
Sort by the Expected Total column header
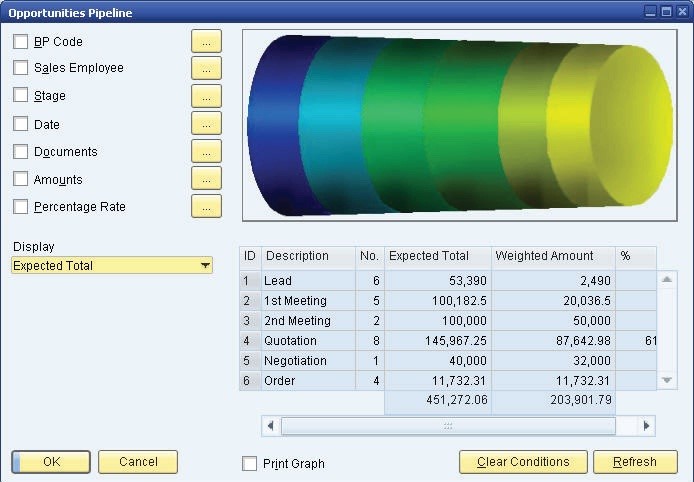coord(437,257)
